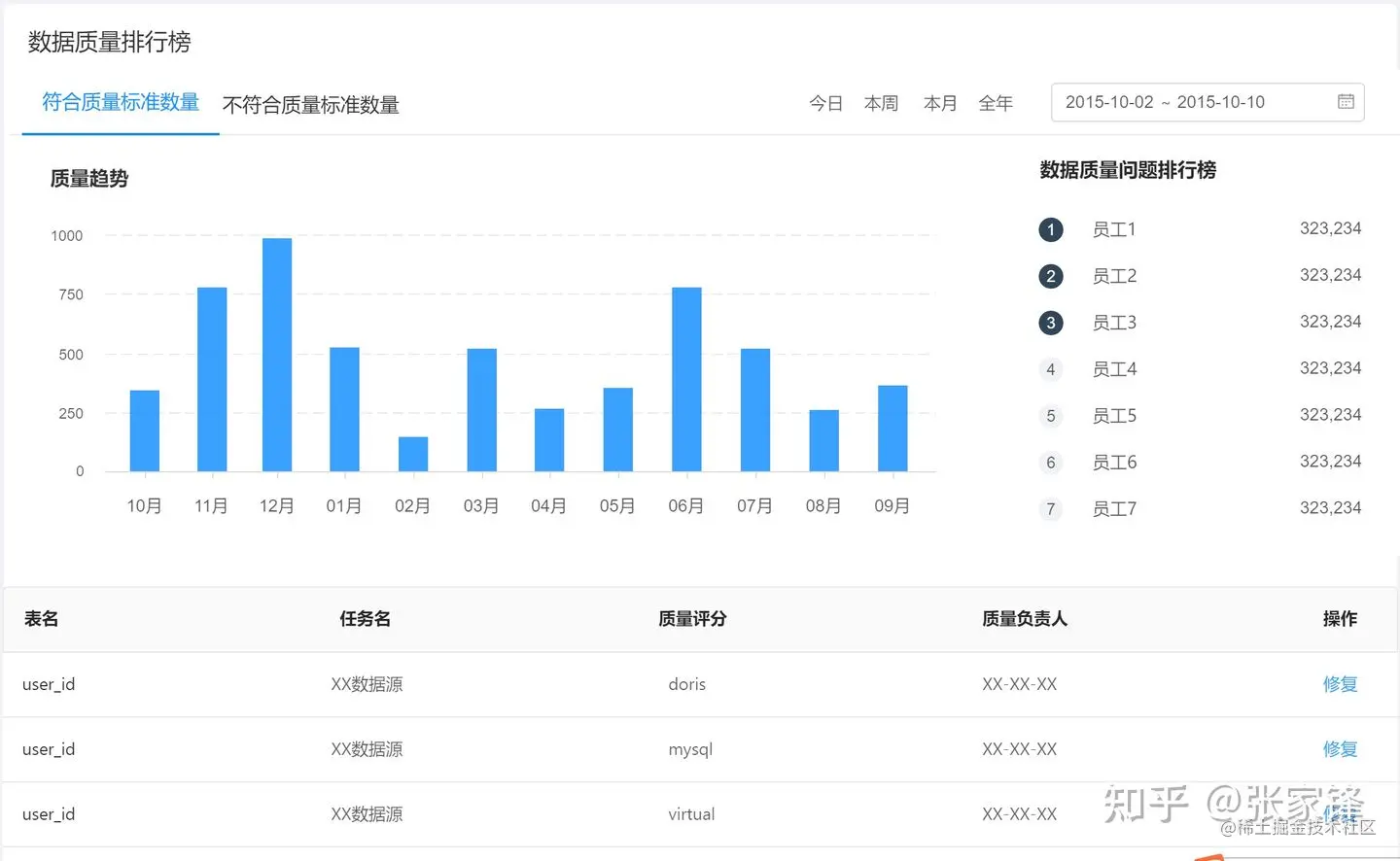This screenshot has height=861, width=1400.
Task: Select the 05月 bar in the chart
Action: point(617,430)
